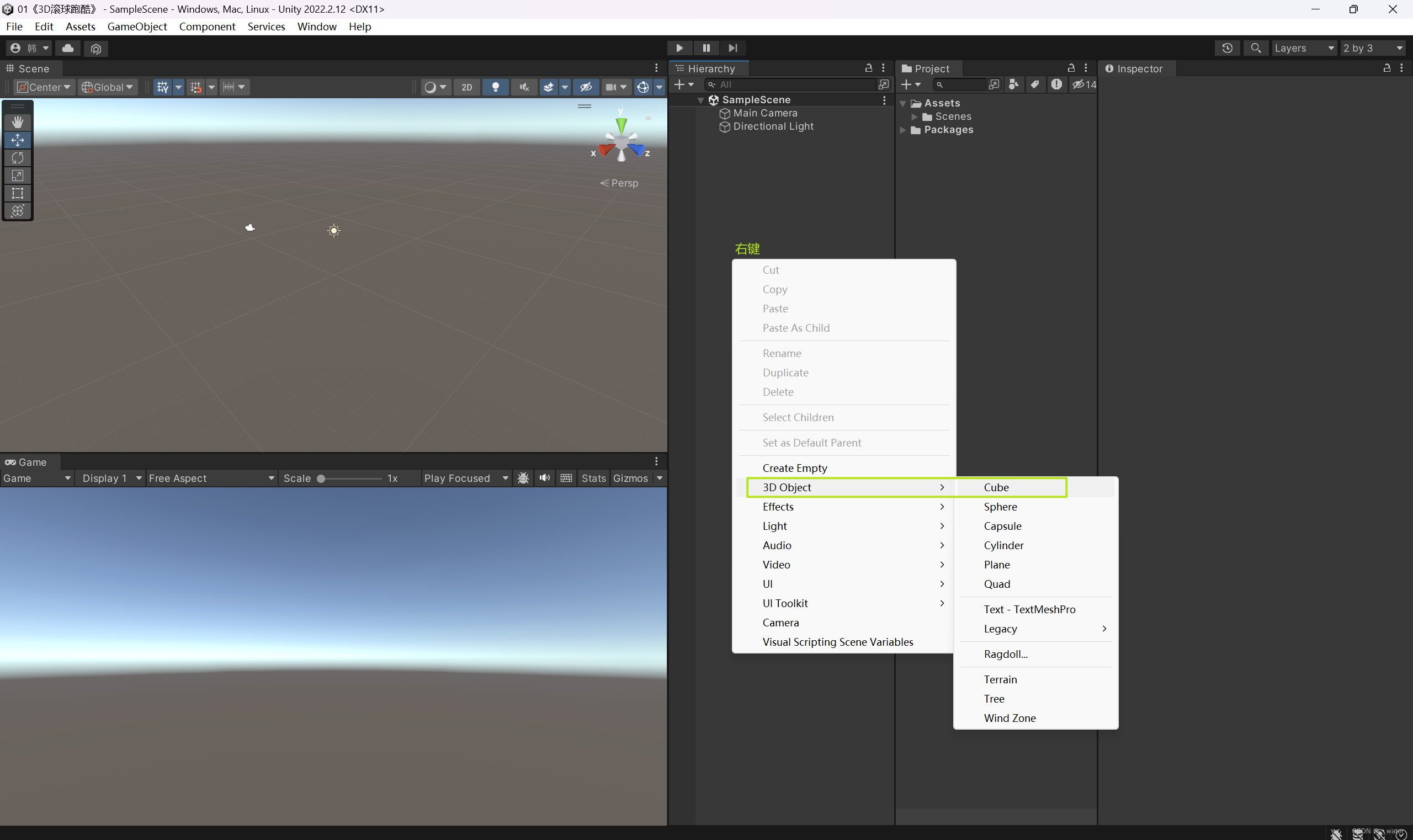Select the Scale tool
This screenshot has width=1413, height=840.
pos(18,176)
